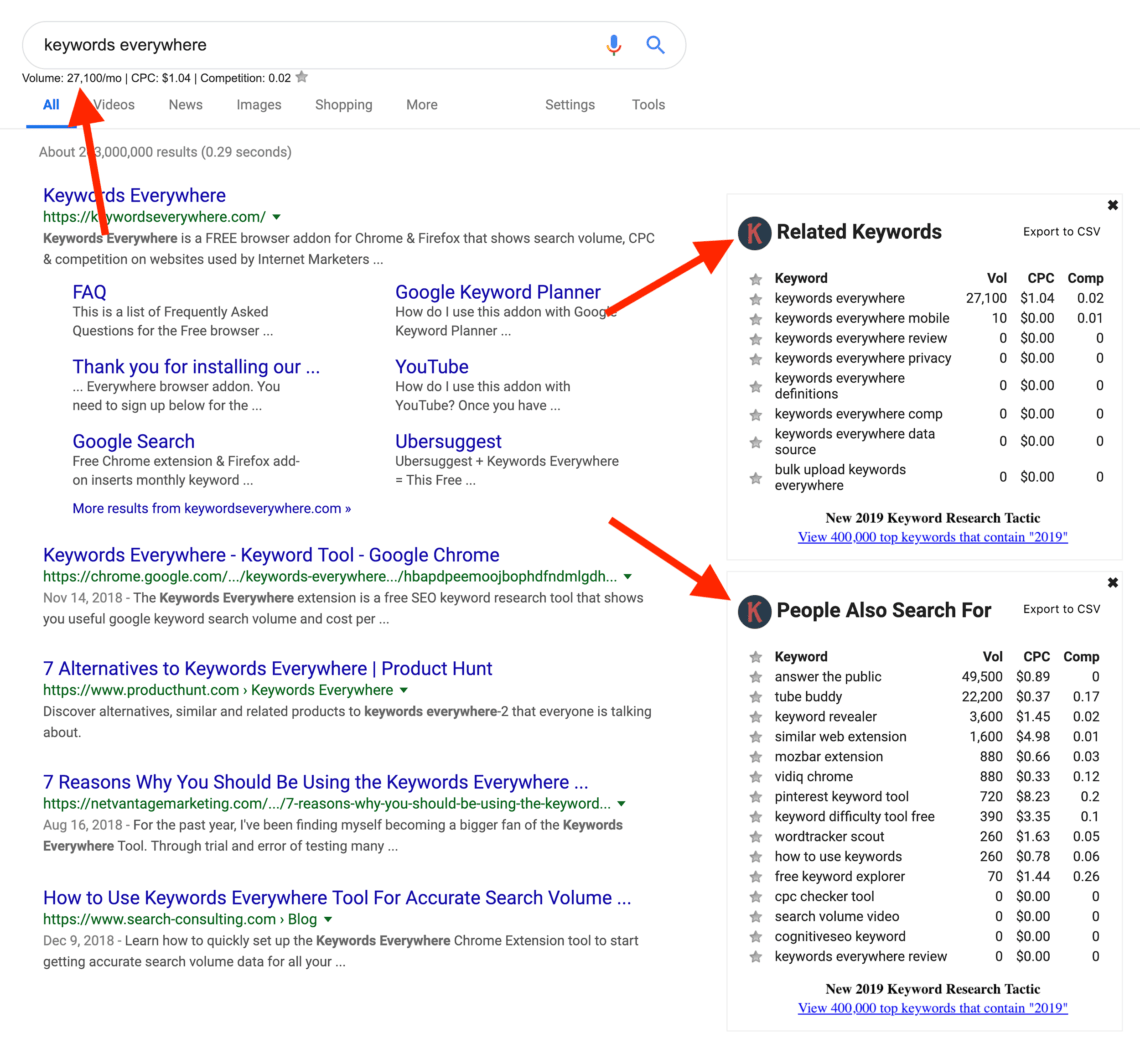The height and width of the screenshot is (1049, 1140).
Task: Click inside the Google search box
Action: 300,44
